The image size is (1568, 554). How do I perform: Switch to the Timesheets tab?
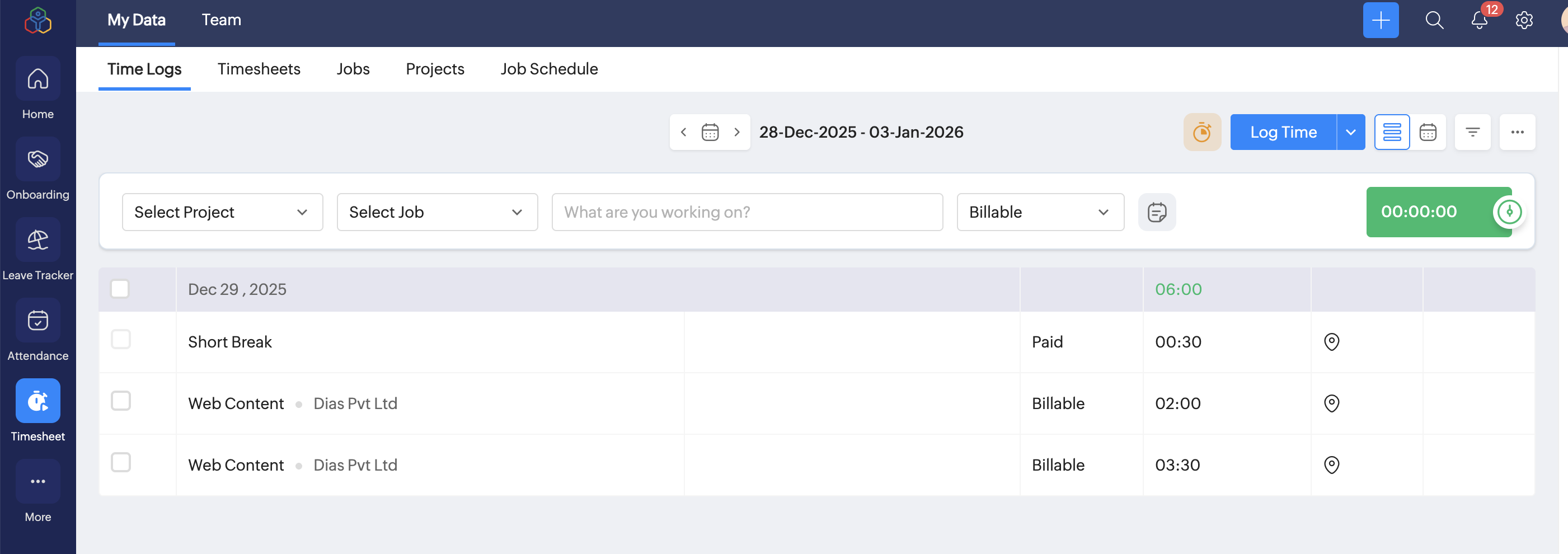(x=259, y=69)
